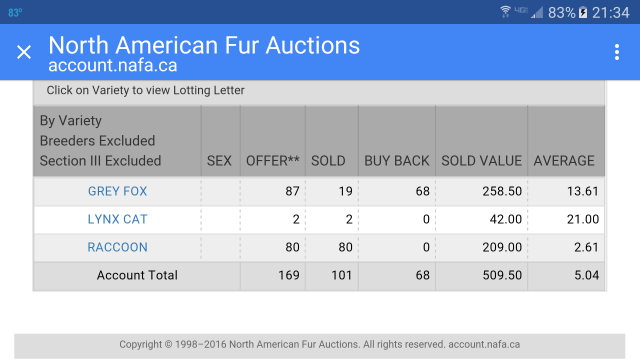Tap the Wi-Fi status icon
The width and height of the screenshot is (640, 360).
coord(505,12)
